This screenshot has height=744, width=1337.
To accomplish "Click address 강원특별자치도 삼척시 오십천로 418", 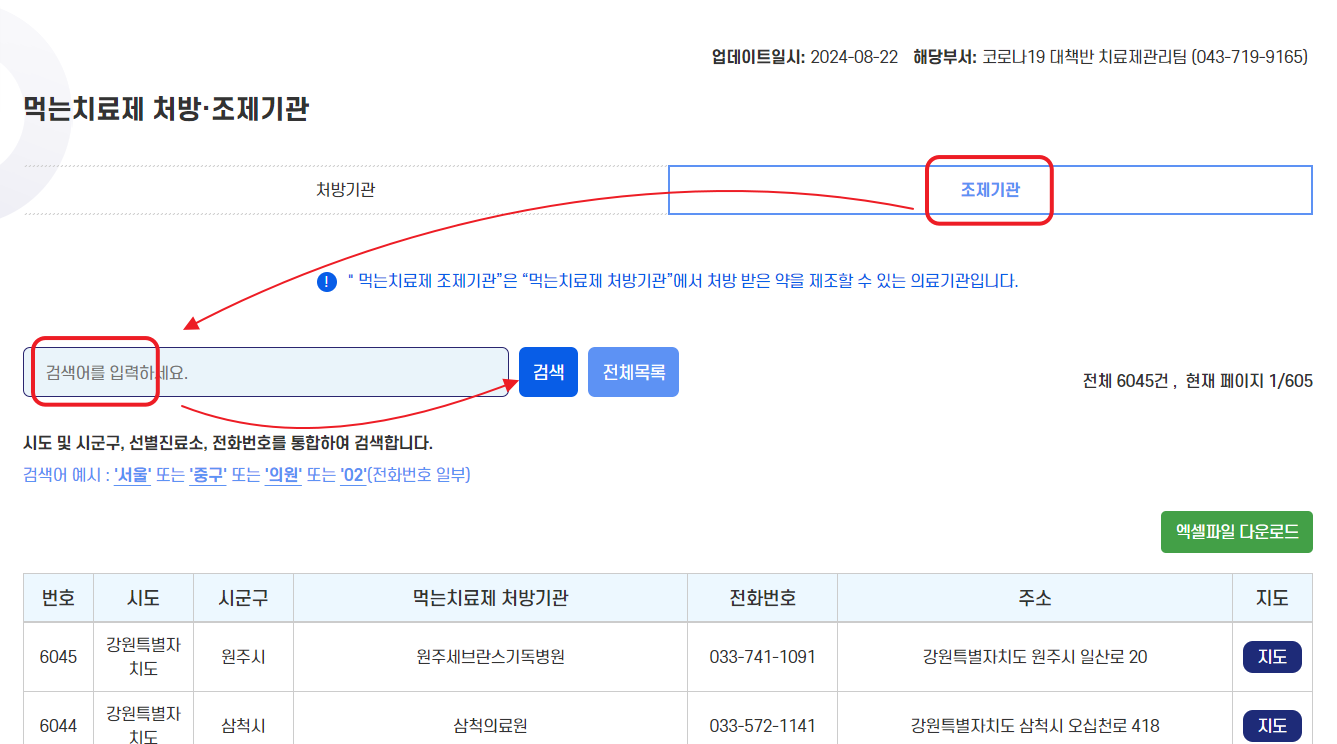I will pyautogui.click(x=1035, y=726).
